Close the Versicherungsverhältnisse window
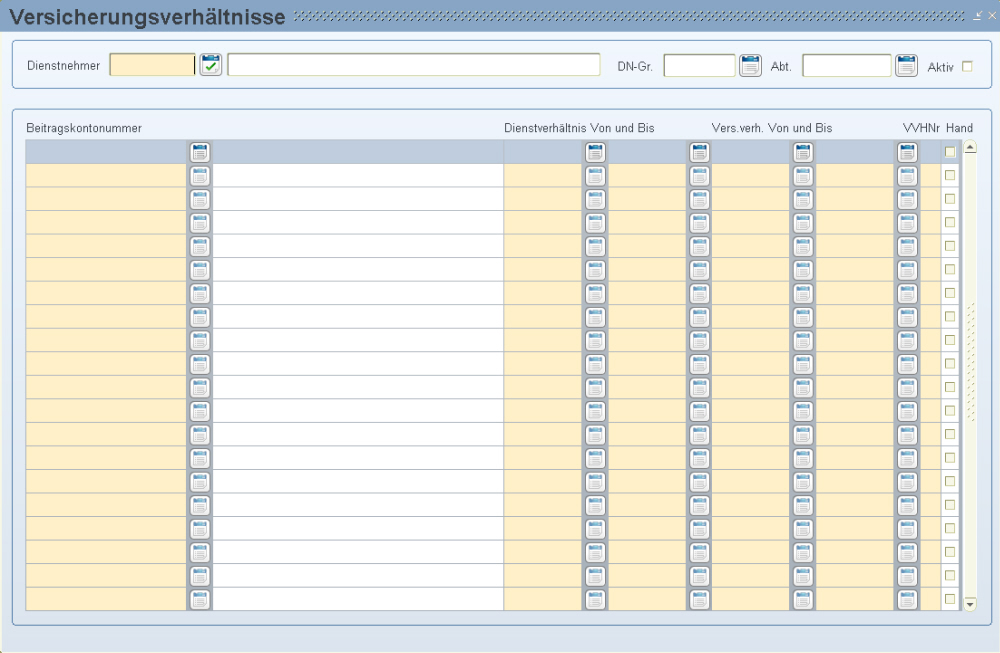This screenshot has height=653, width=1000. (991, 16)
